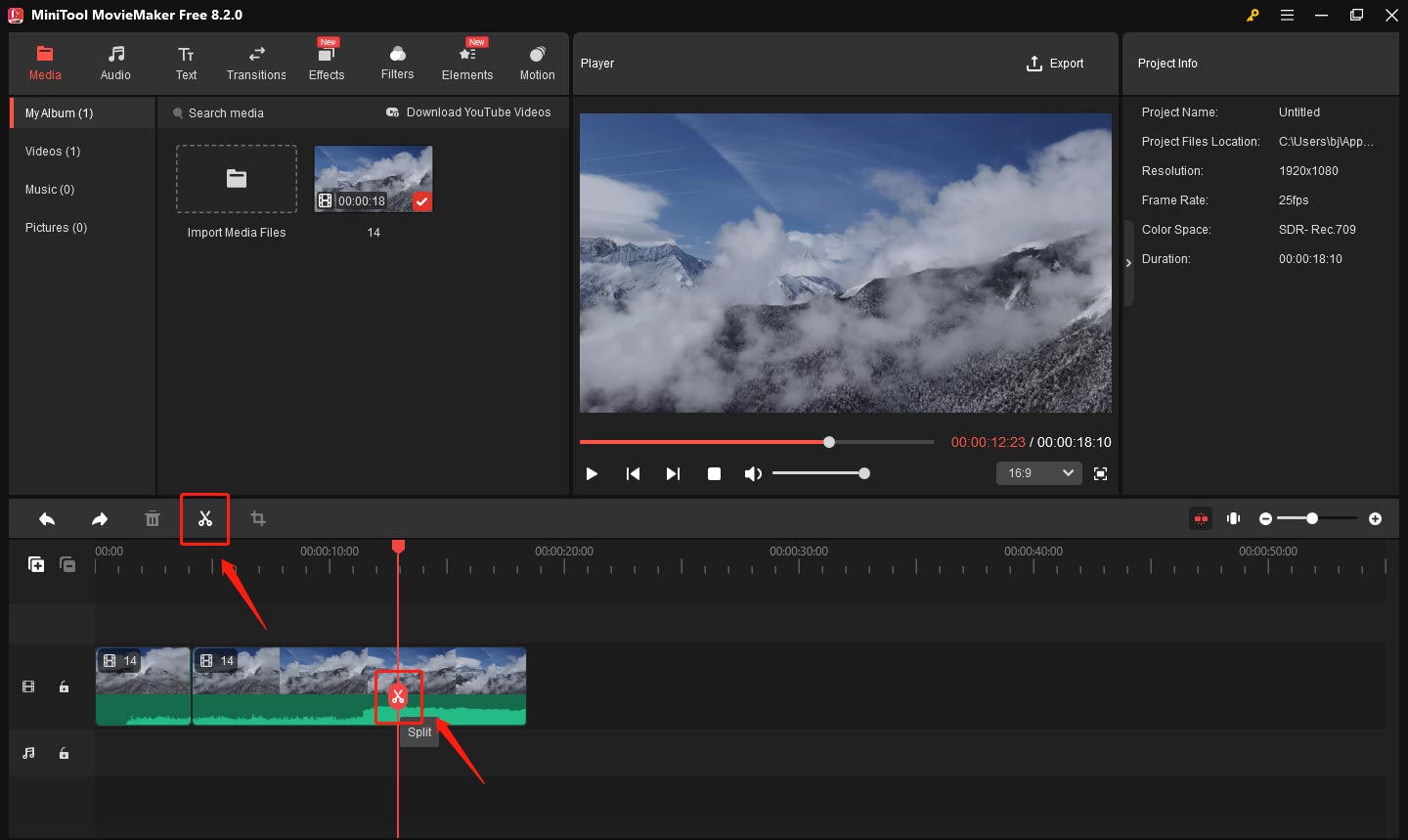The image size is (1408, 840).
Task: Open the key upgrade icon
Action: (x=1253, y=15)
